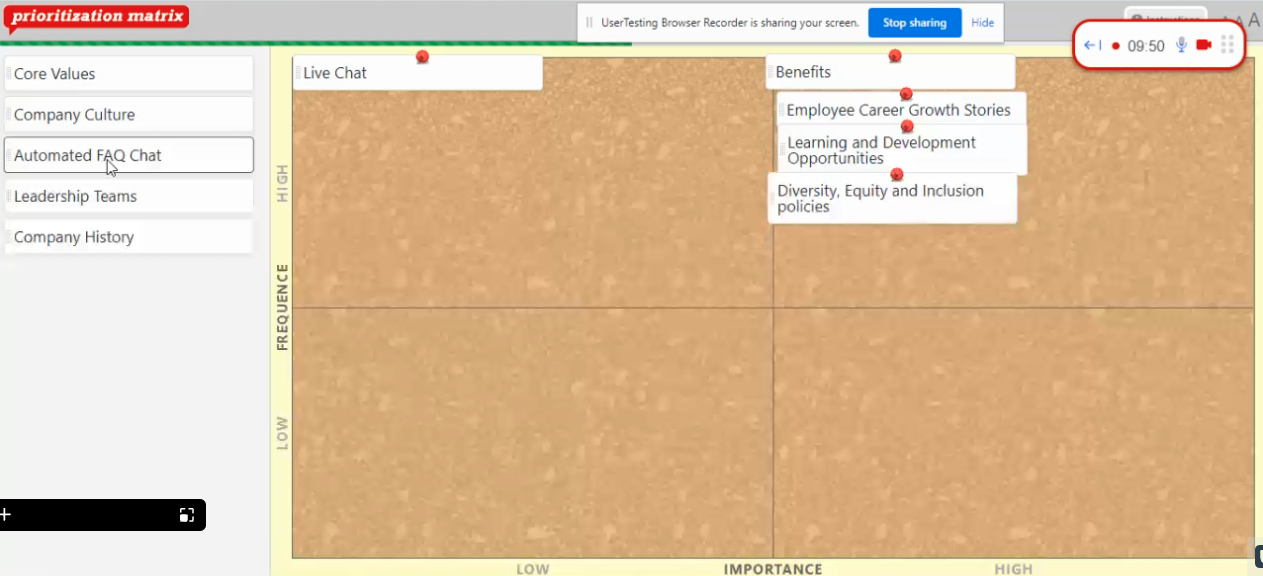Click the Stop sharing button

[914, 22]
